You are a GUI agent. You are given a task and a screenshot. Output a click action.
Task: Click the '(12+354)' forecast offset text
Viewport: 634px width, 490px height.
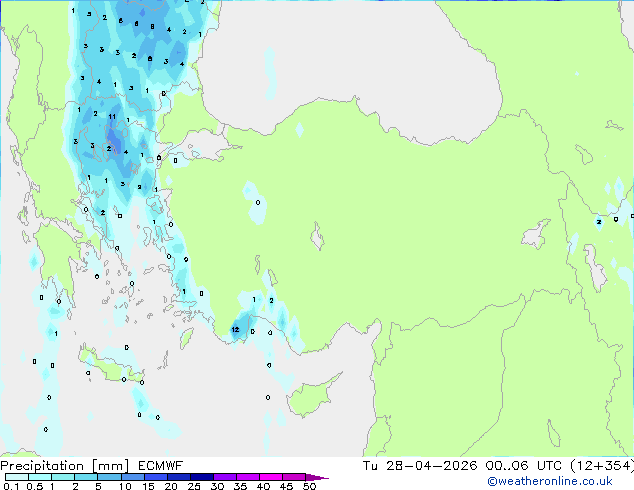(602, 466)
